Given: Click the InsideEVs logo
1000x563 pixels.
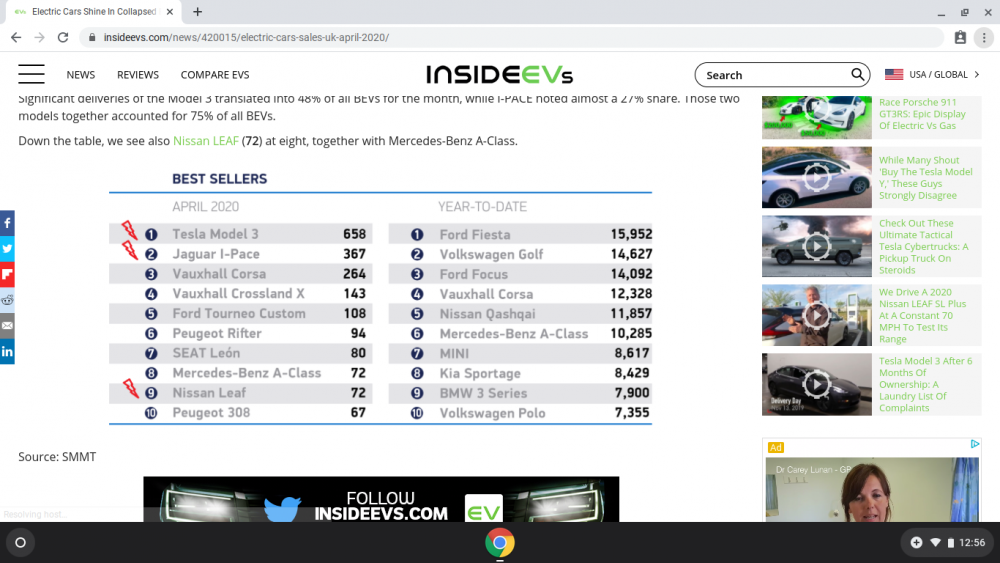Looking at the screenshot, I should click(x=499, y=75).
